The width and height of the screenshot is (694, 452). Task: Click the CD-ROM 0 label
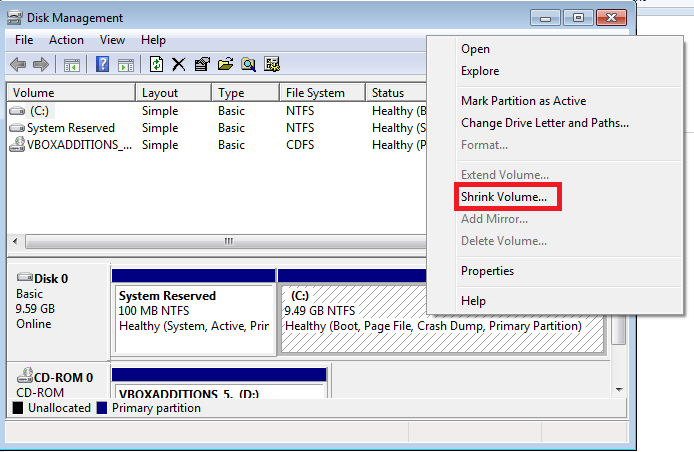point(63,378)
